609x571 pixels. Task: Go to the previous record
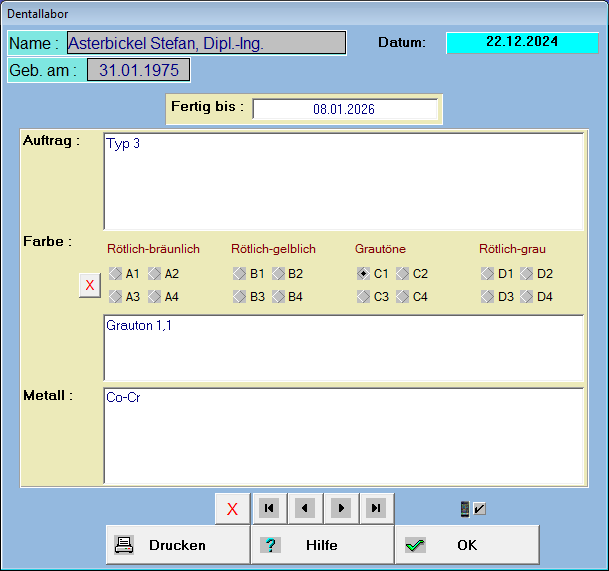point(304,508)
